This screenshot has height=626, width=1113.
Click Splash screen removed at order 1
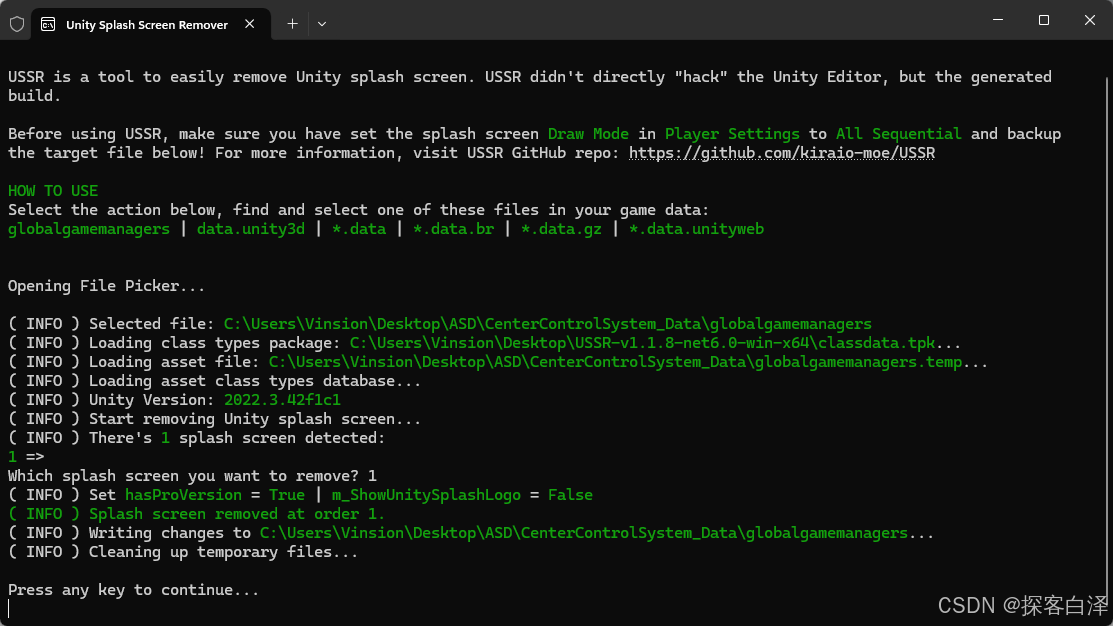pyautogui.click(x=197, y=514)
